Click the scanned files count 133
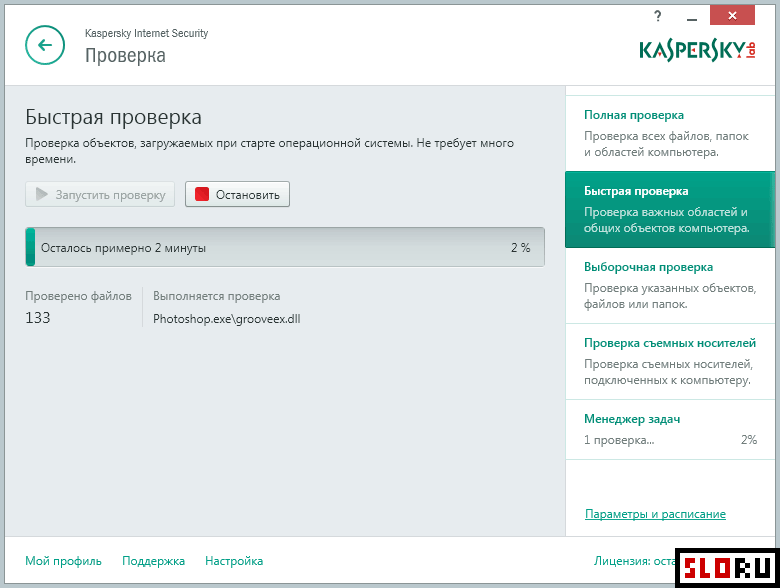The image size is (780, 588). pyautogui.click(x=38, y=318)
